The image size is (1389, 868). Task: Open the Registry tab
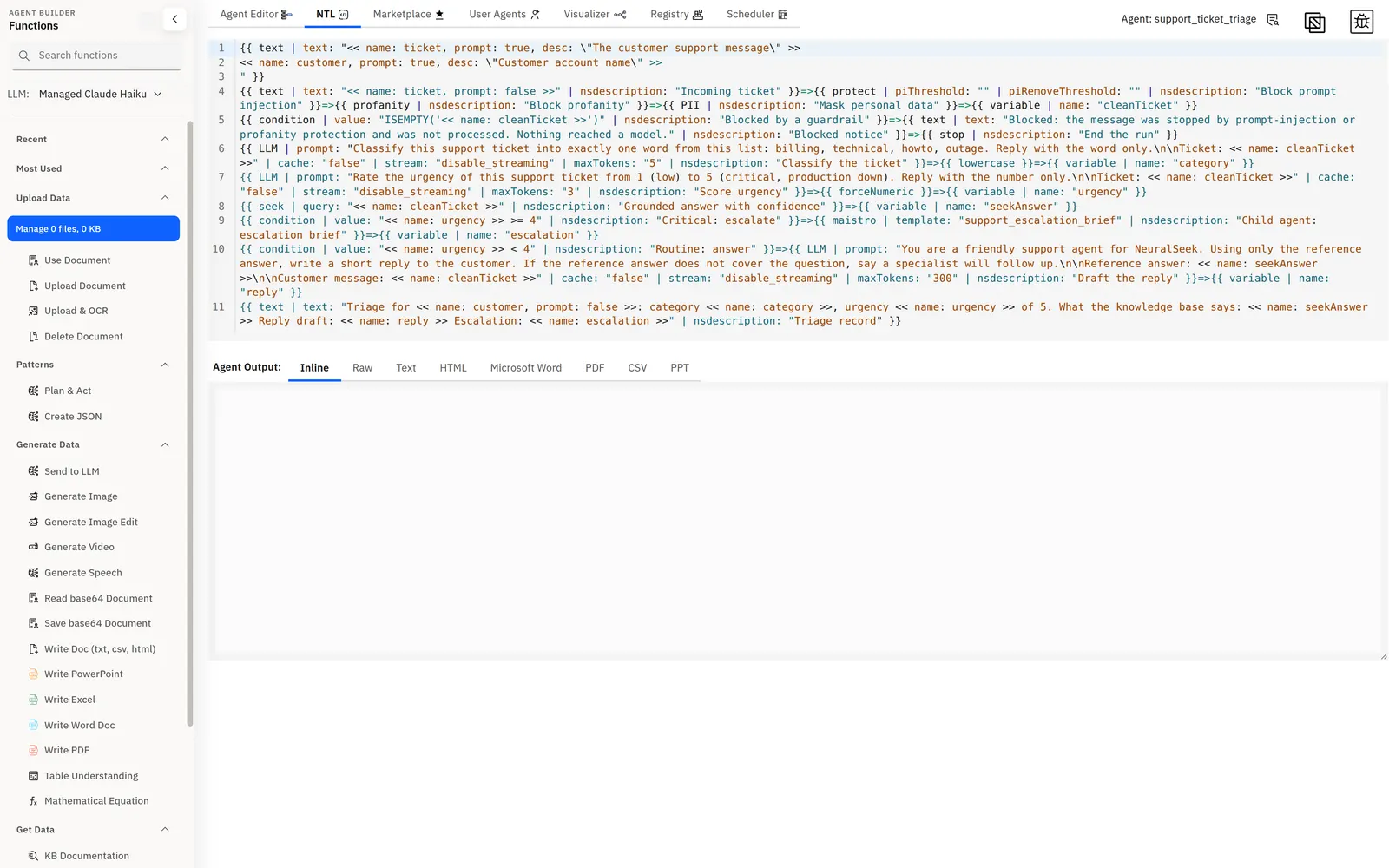676,15
